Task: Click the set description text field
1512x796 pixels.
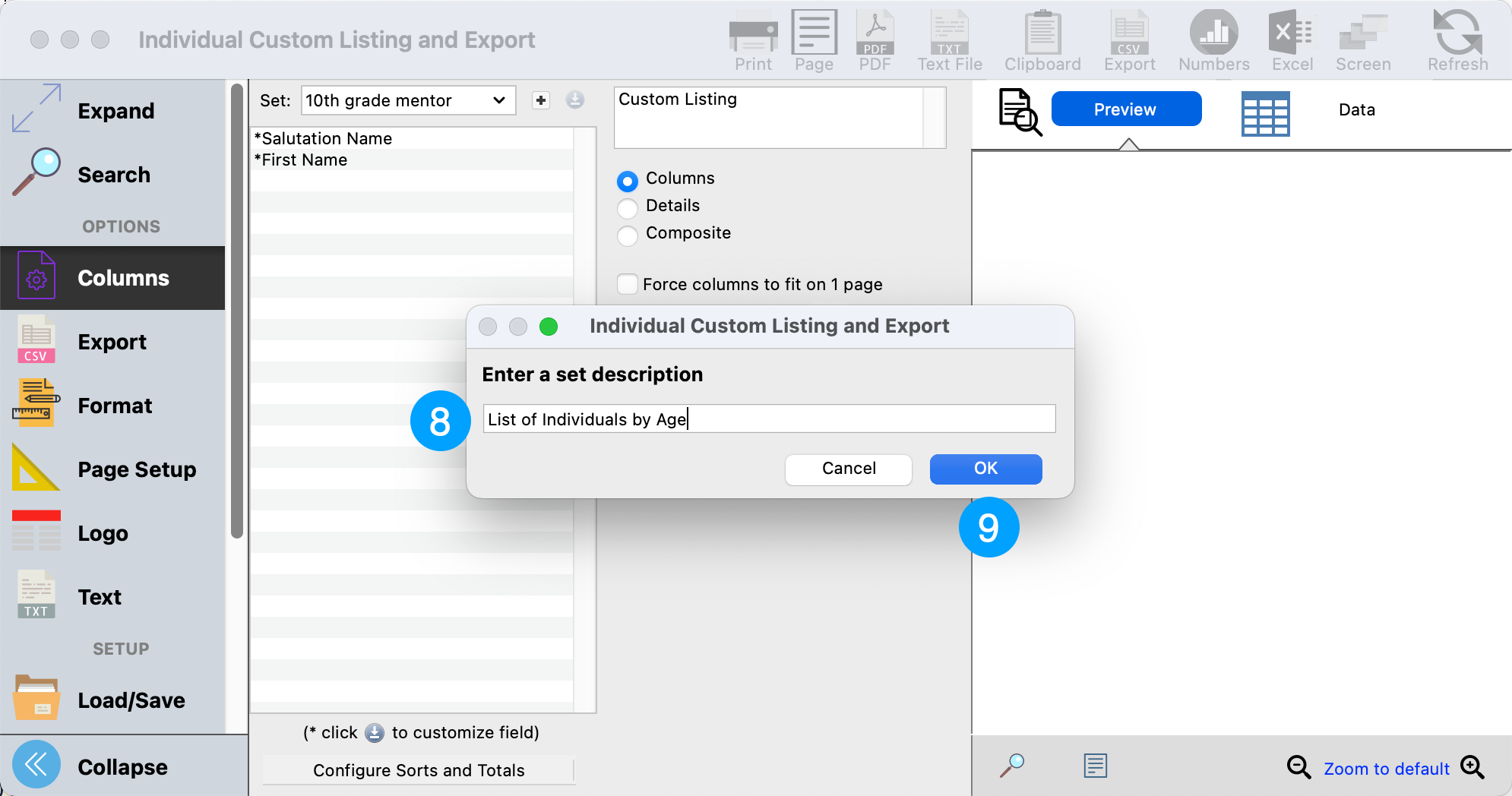Action: point(769,419)
